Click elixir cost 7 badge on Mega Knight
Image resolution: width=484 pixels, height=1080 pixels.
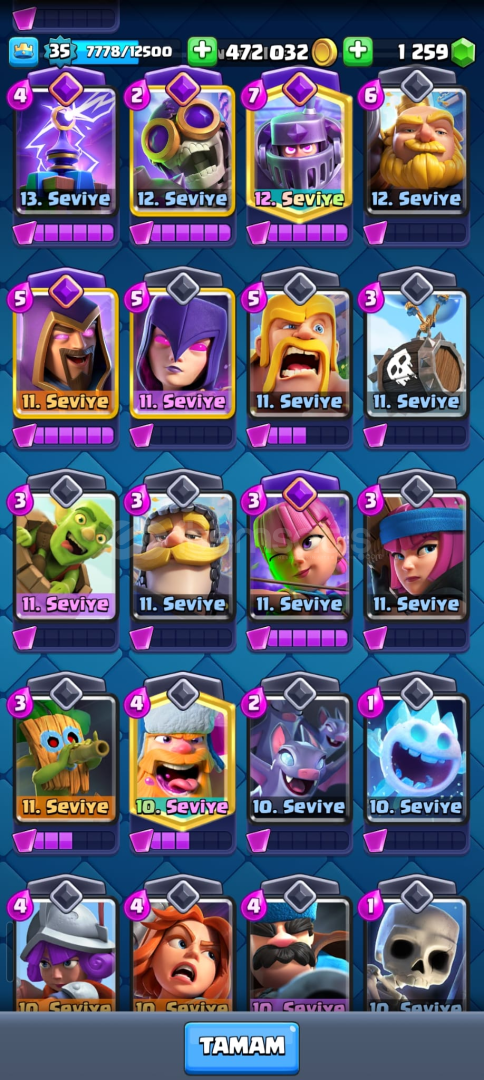click(254, 96)
